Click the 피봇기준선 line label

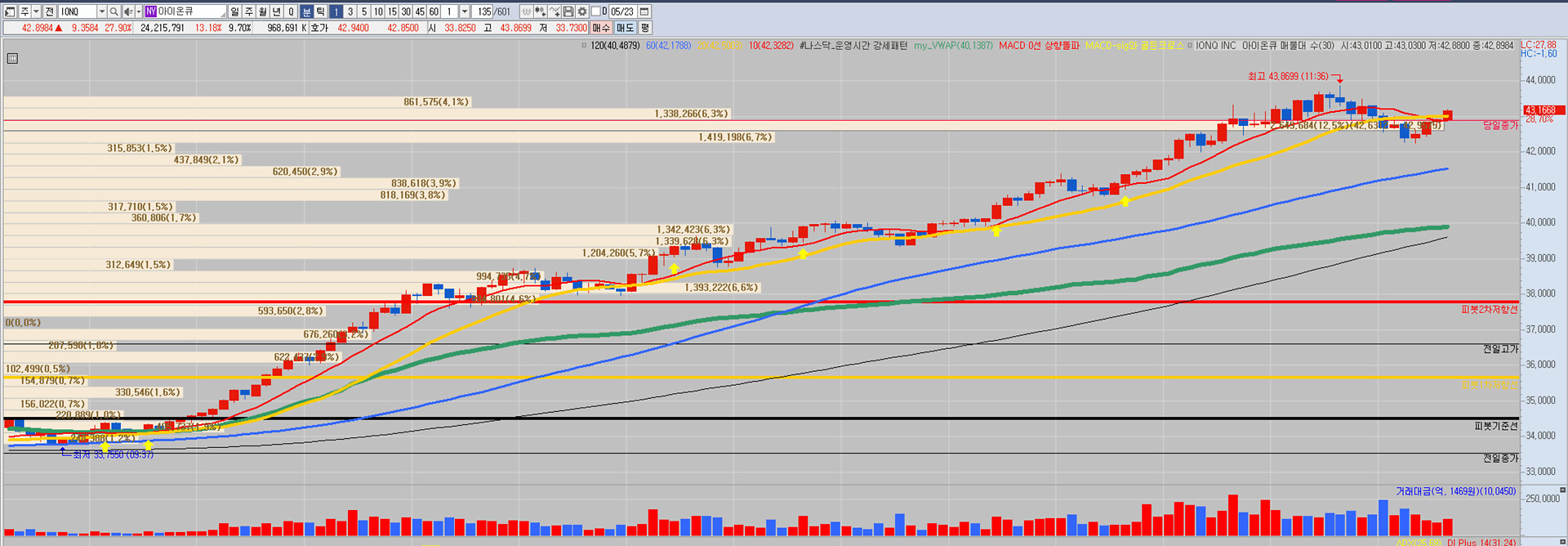click(x=1495, y=426)
